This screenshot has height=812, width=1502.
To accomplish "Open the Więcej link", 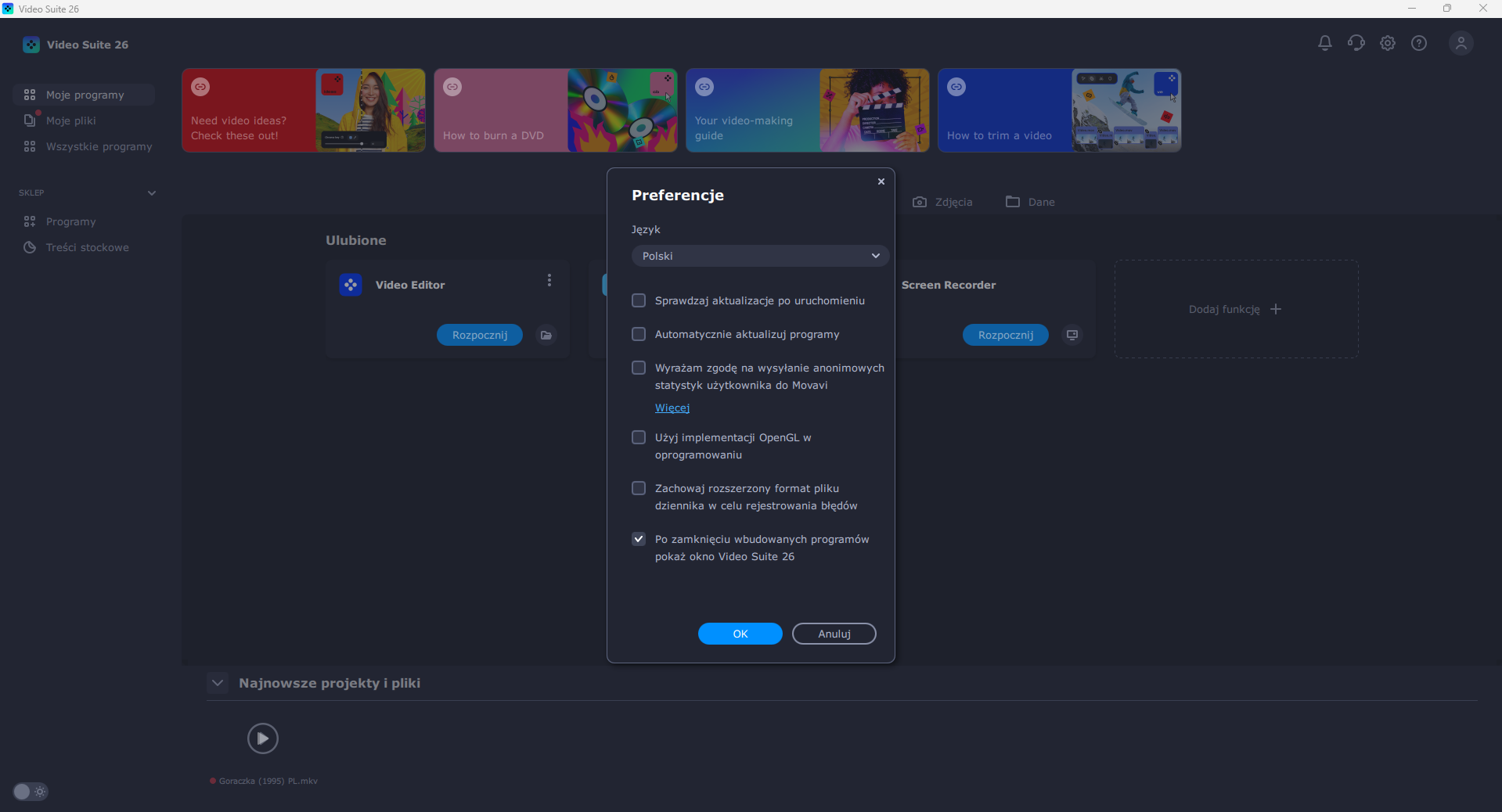I will point(672,408).
